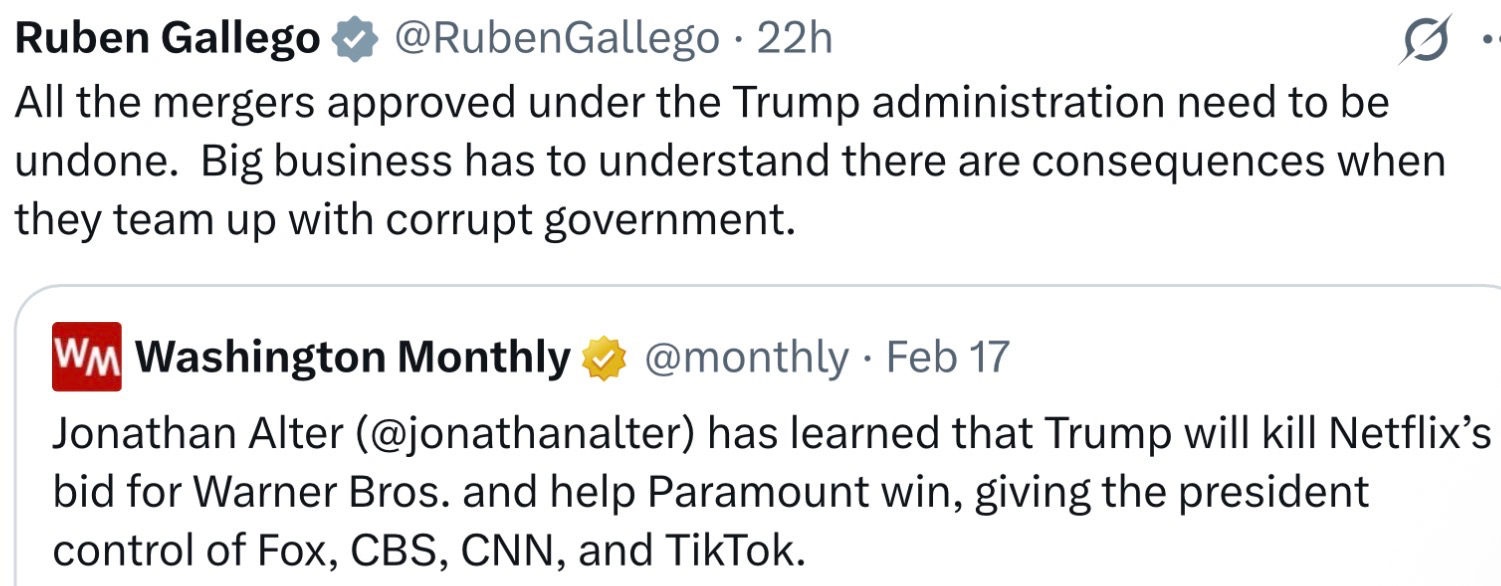1501x586 pixels.
Task: Open Ruben Gallego's profile via display name
Action: pos(168,40)
